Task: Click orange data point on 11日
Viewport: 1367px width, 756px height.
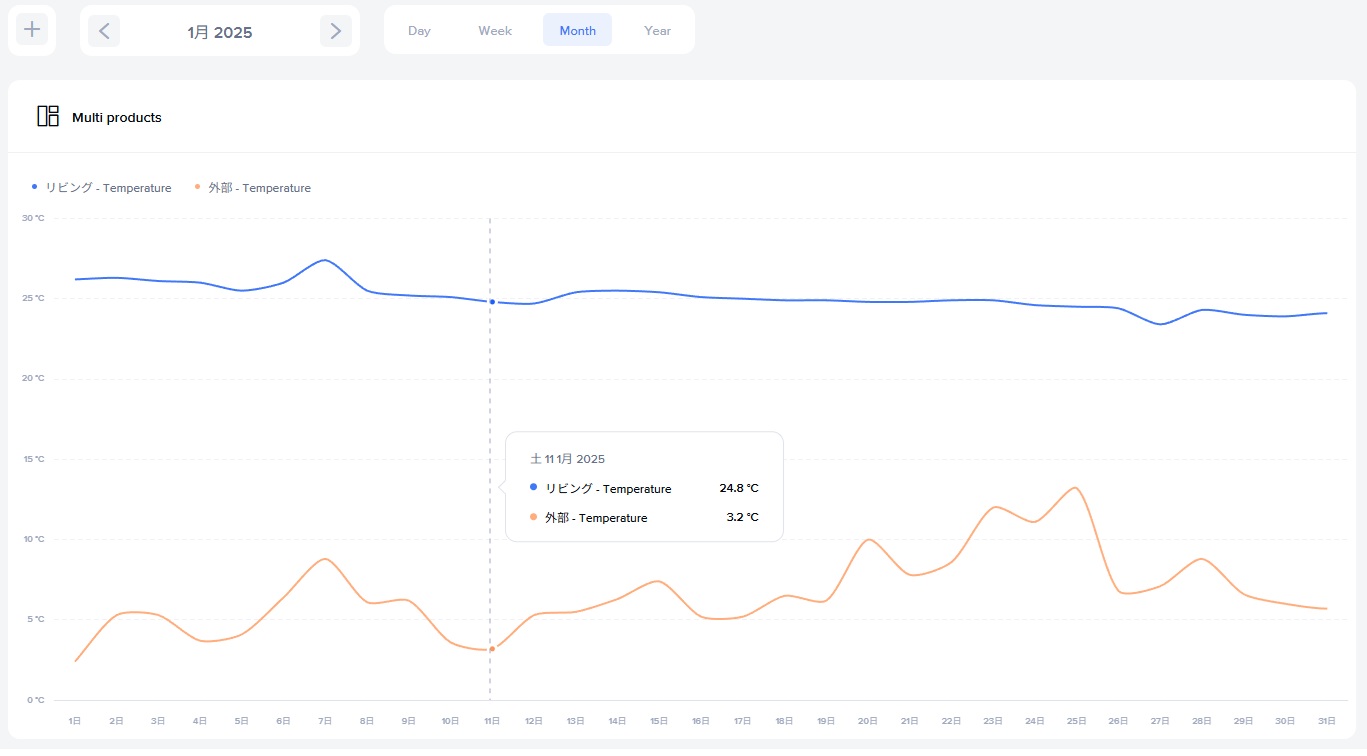Action: point(492,649)
